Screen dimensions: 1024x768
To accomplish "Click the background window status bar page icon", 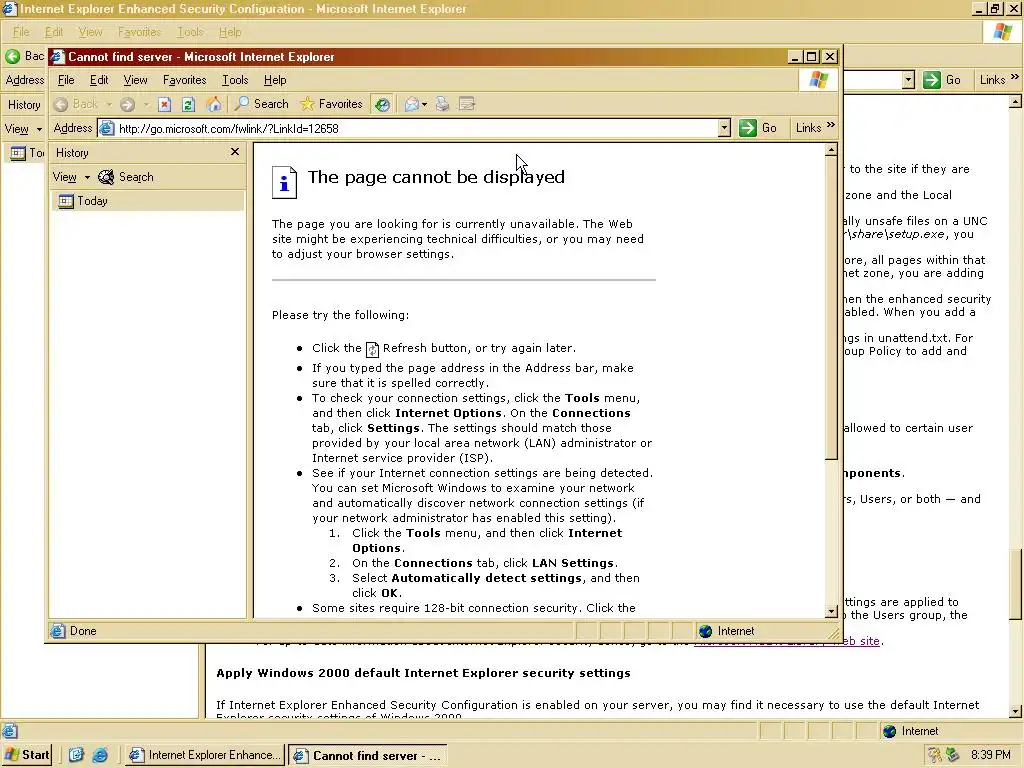I will [x=10, y=731].
